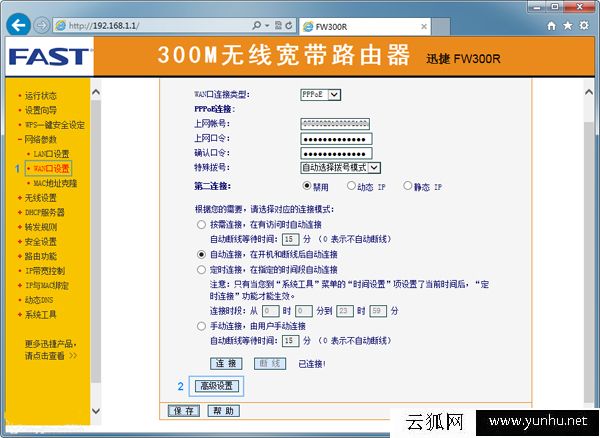Select 手动连接 radio option
Viewport: 600px width, 438px height.
201,326
